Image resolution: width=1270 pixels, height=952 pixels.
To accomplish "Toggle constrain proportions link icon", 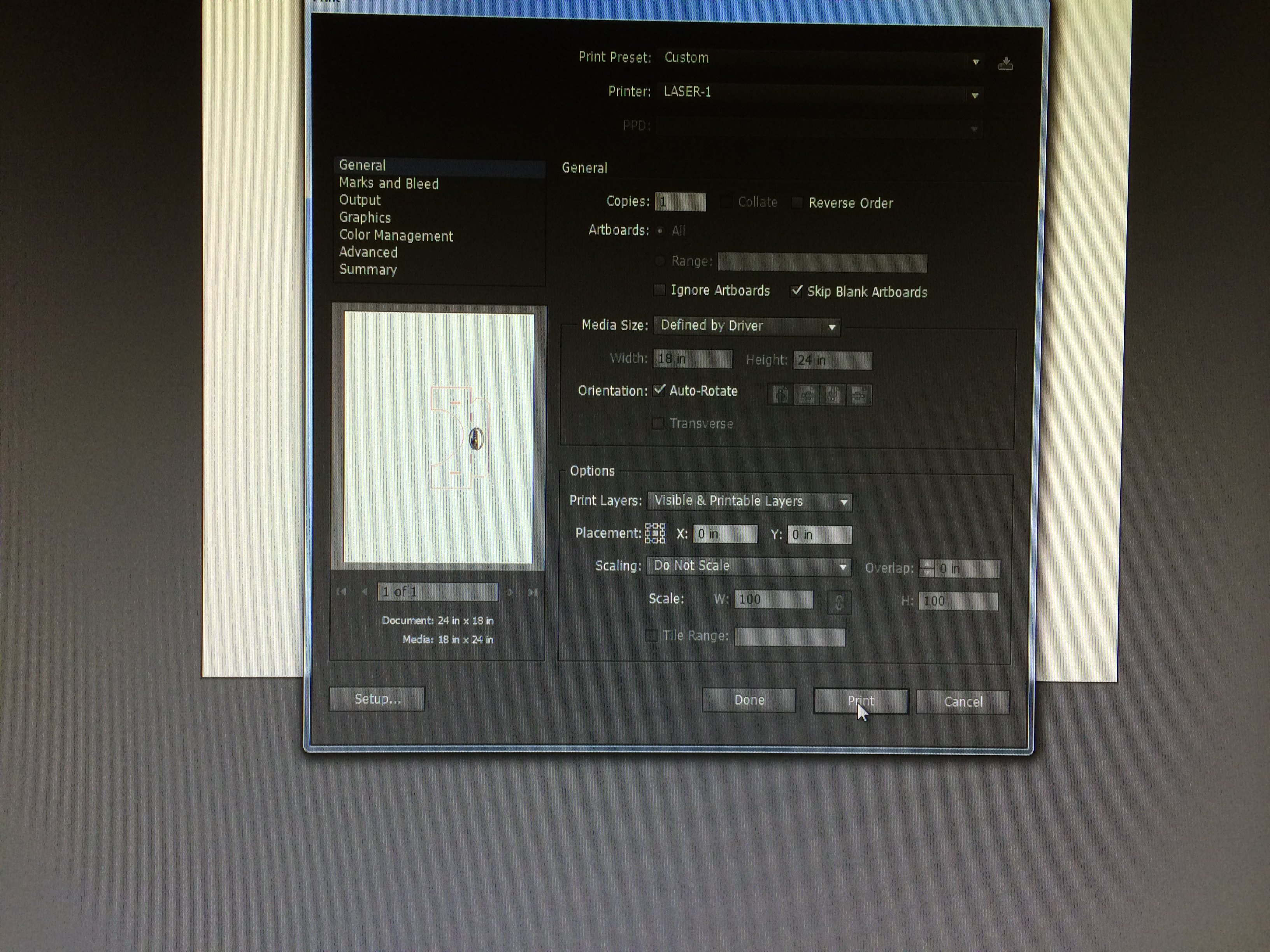I will pyautogui.click(x=839, y=602).
